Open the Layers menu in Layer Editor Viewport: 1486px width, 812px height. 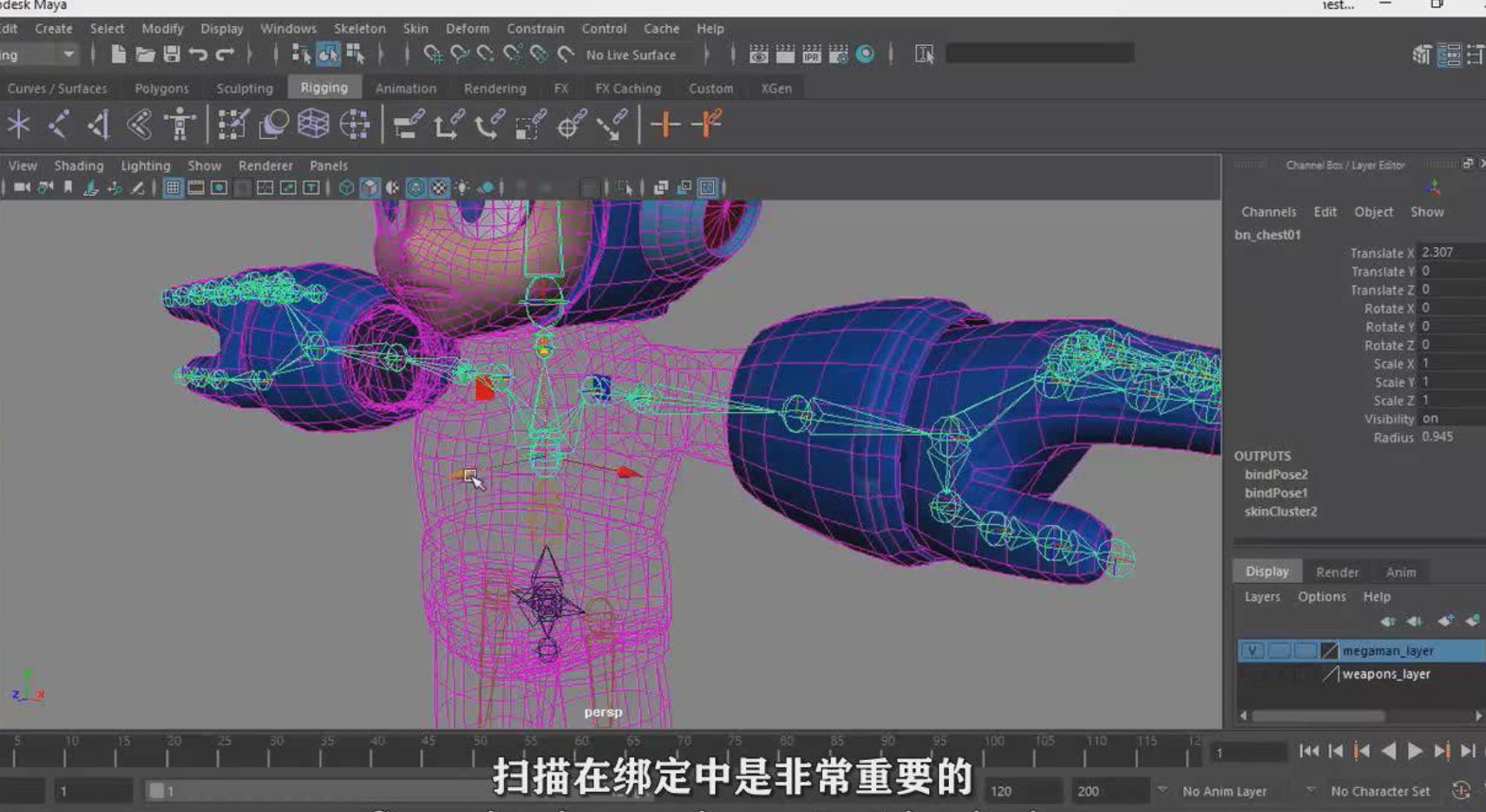pos(1262,597)
